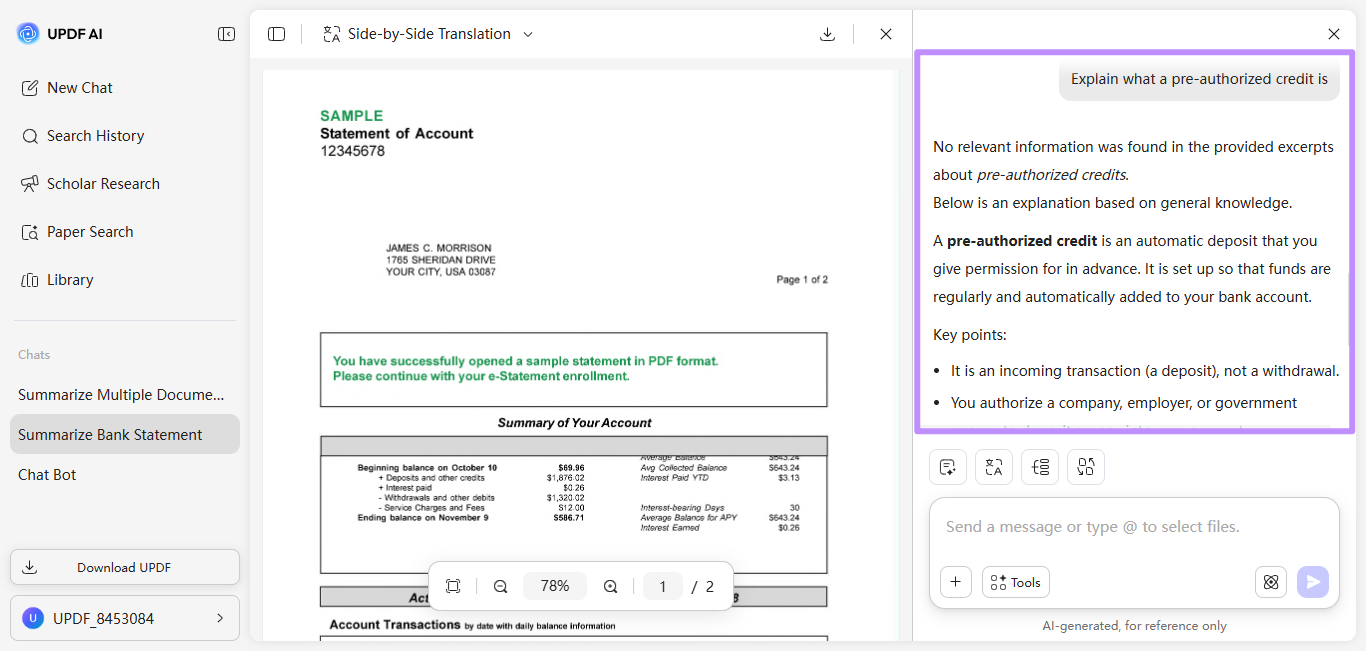Click the 78% zoom level field

tap(555, 586)
